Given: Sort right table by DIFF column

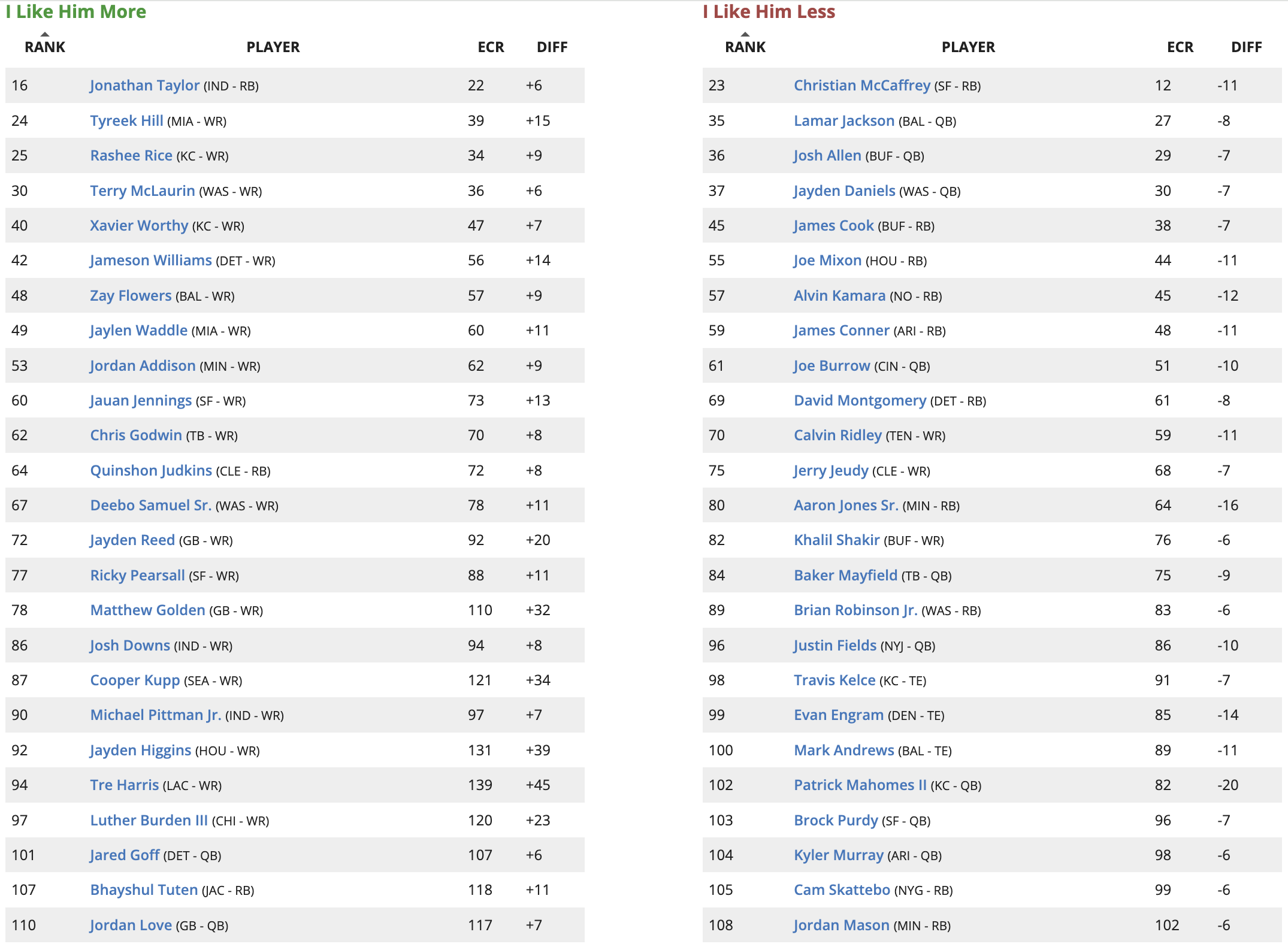Looking at the screenshot, I should point(1246,47).
